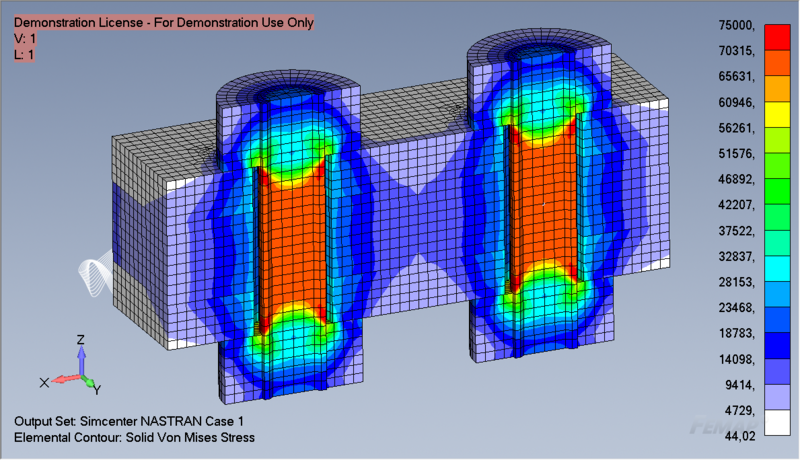
Task: Pick the orange legend band at 65631
Action: (x=777, y=89)
